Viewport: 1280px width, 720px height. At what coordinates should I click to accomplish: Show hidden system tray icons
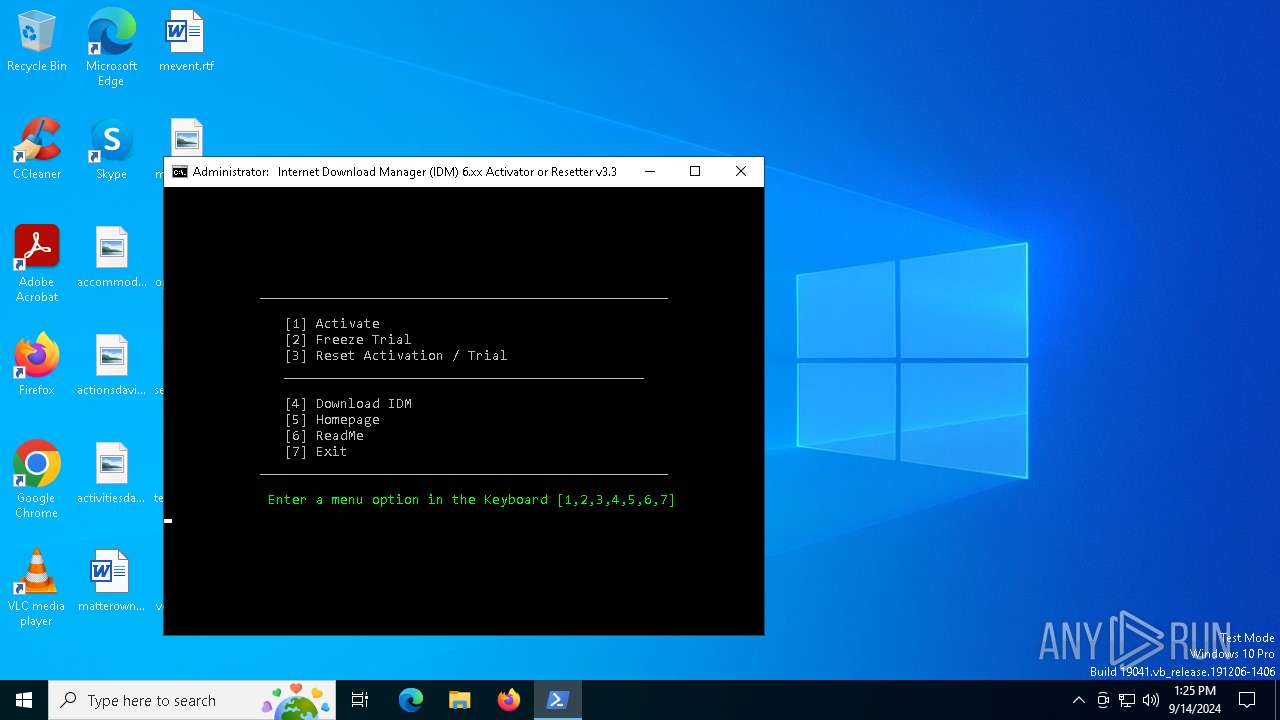coord(1078,700)
